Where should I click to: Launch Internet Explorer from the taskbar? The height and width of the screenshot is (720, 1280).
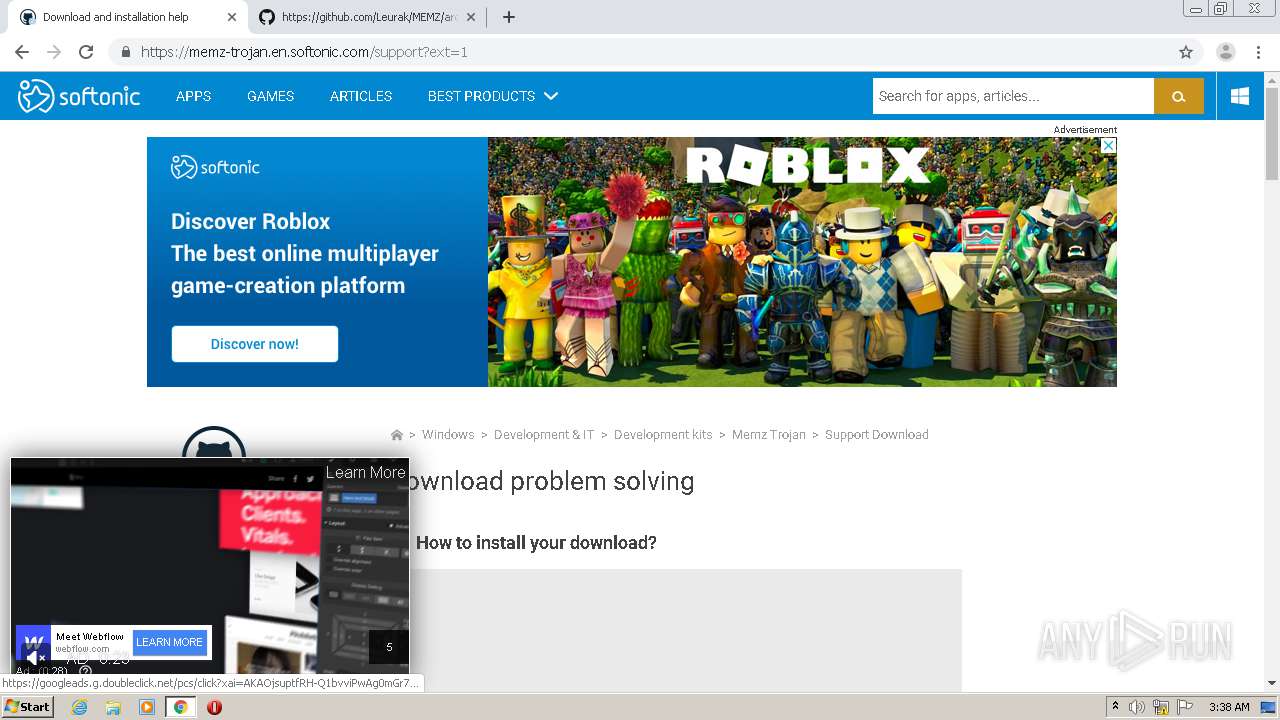click(79, 707)
